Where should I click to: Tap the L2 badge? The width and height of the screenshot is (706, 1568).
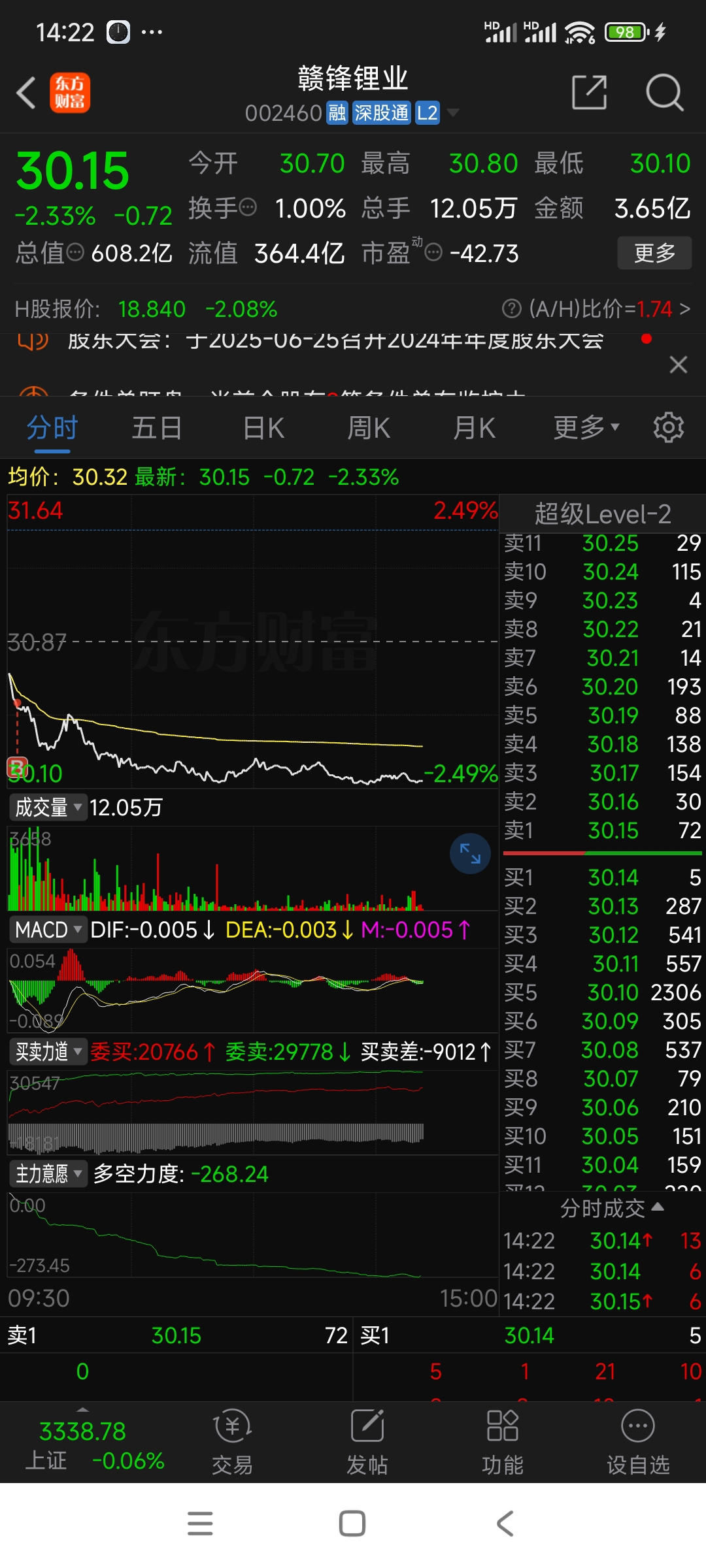pyautogui.click(x=428, y=113)
